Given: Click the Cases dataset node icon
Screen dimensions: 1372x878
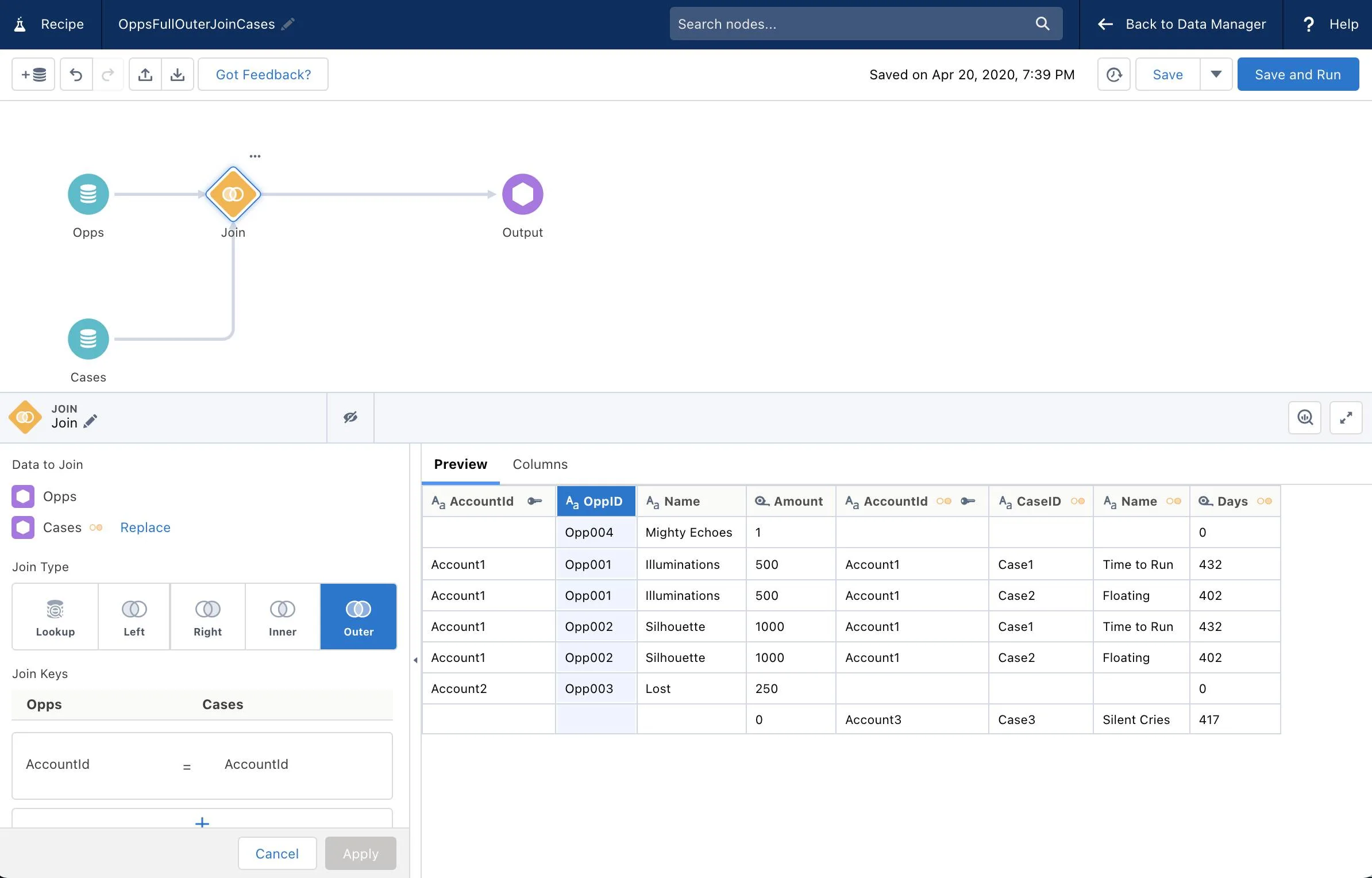Looking at the screenshot, I should (x=88, y=339).
